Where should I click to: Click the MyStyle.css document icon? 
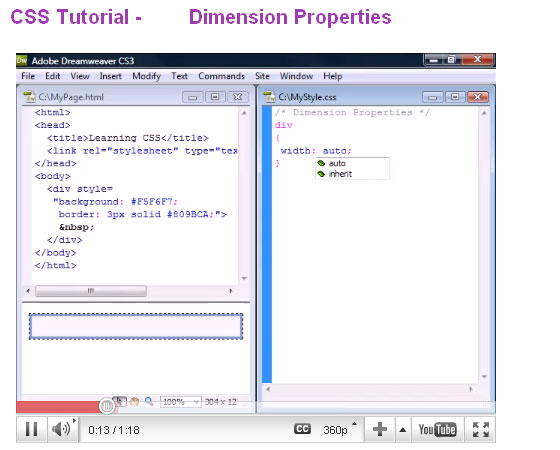269,97
